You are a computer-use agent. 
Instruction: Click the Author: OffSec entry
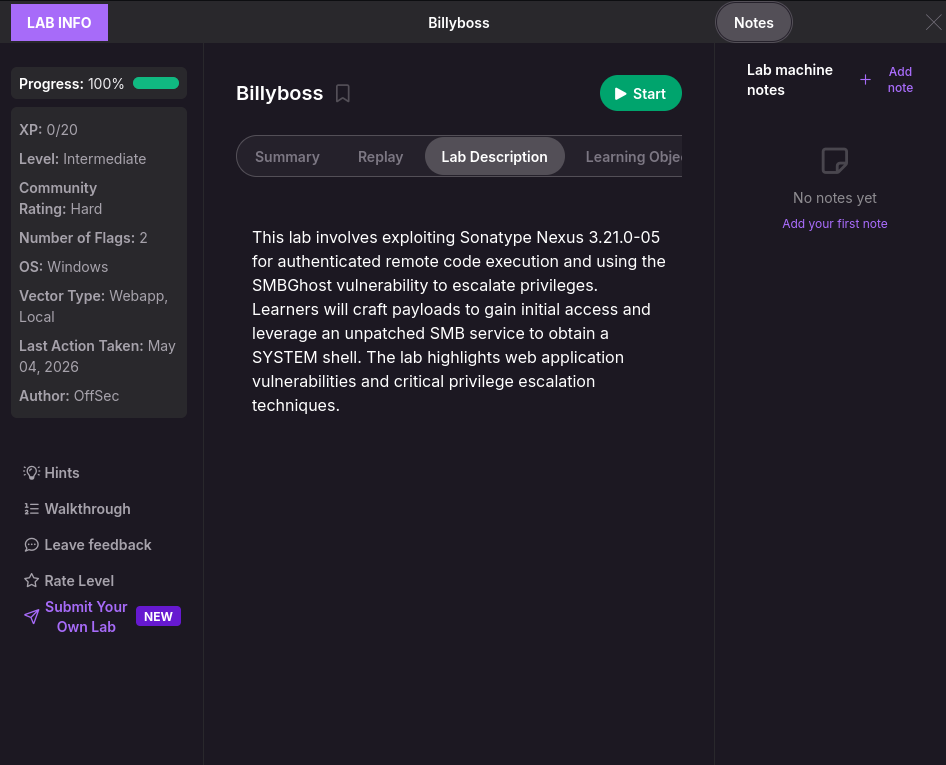point(69,396)
